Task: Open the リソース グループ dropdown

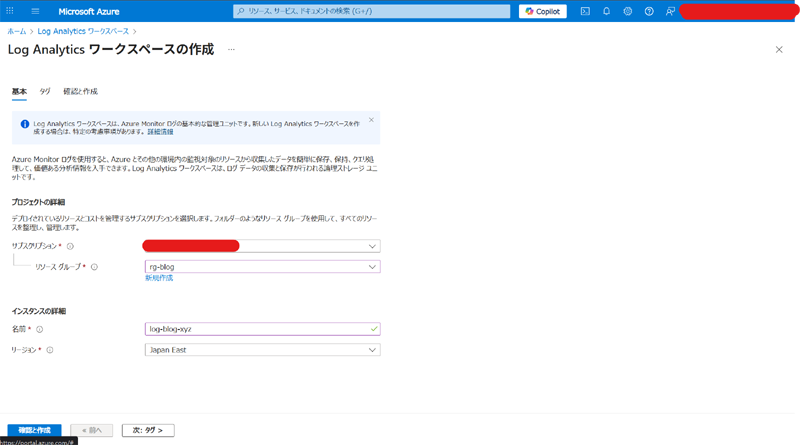Action: [x=262, y=267]
